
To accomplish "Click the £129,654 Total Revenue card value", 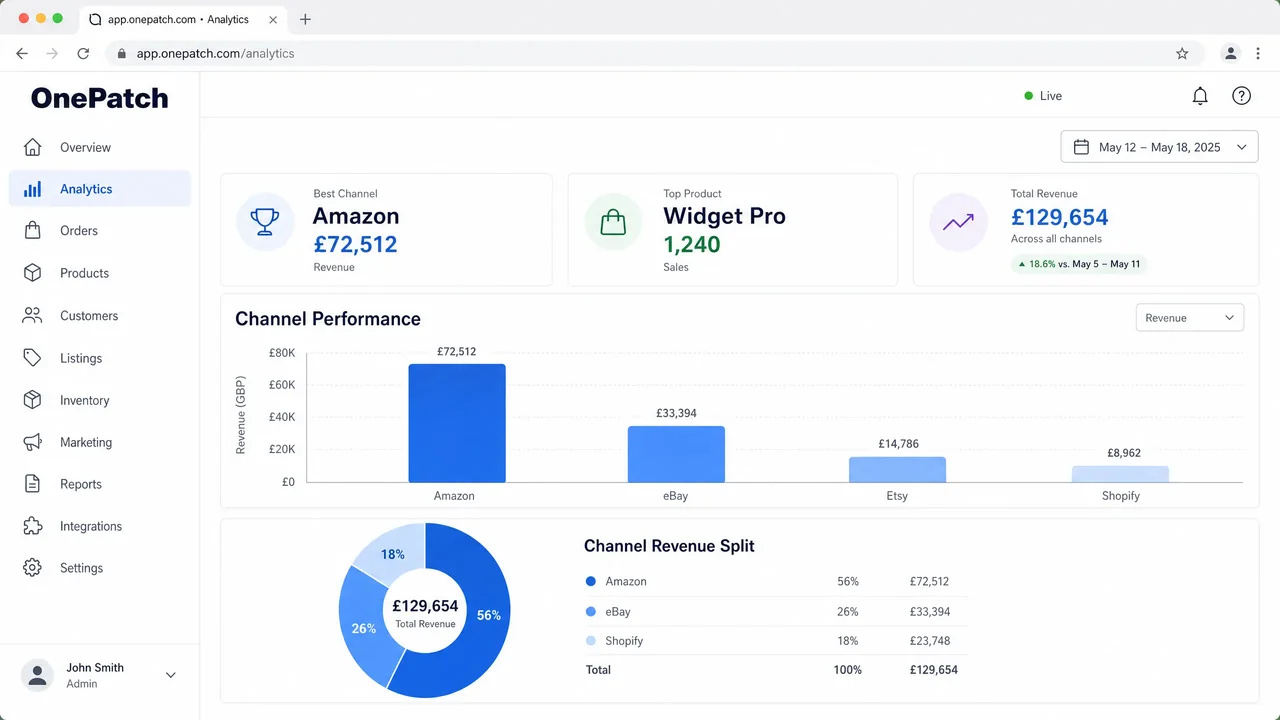I will (x=1060, y=217).
